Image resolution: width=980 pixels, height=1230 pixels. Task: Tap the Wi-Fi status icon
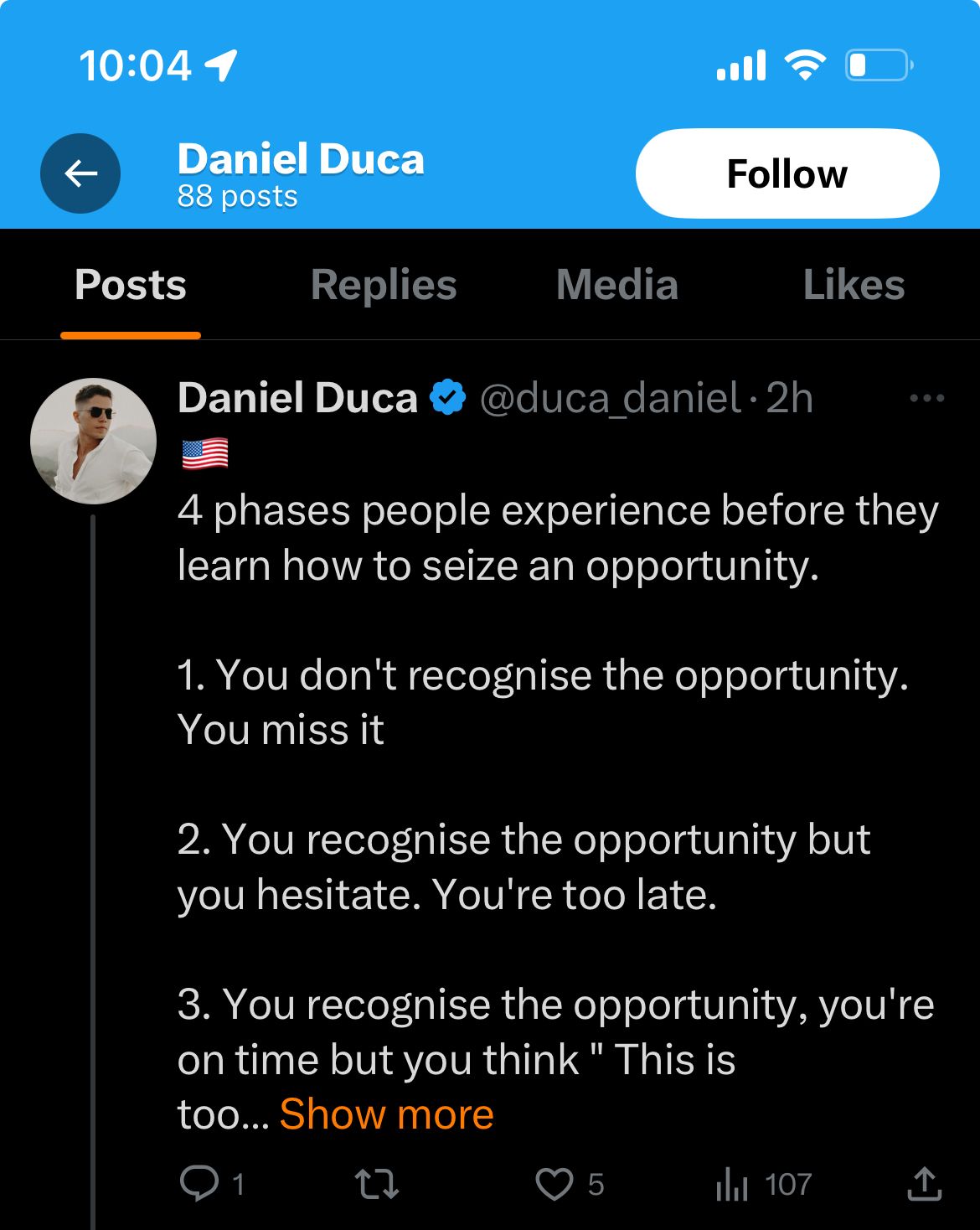tap(805, 65)
